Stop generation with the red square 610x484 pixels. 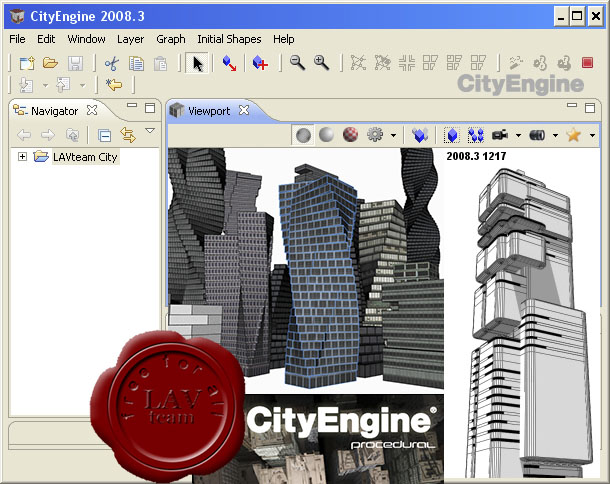[x=587, y=63]
